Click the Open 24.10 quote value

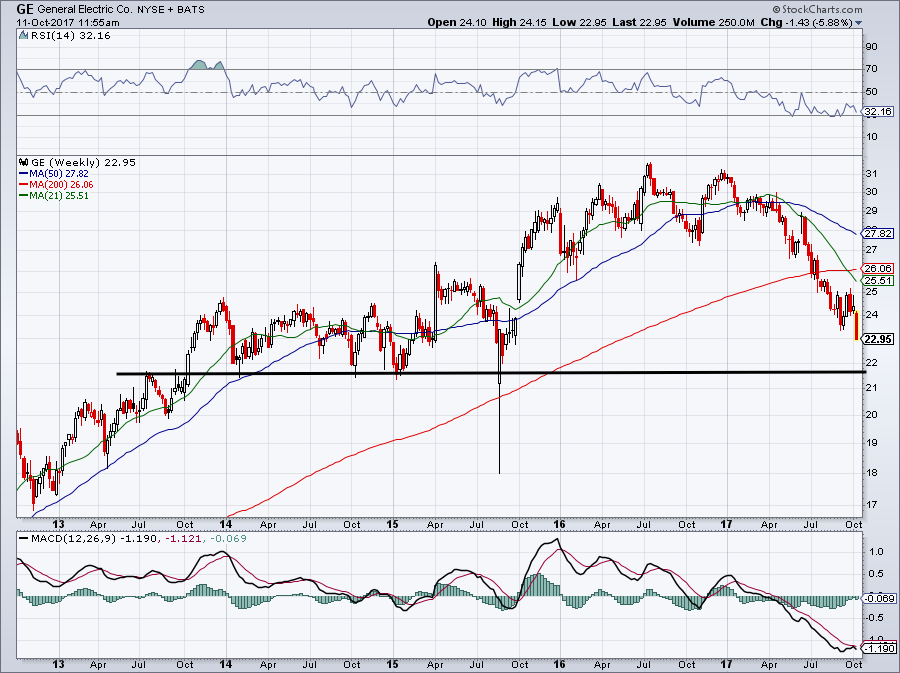tap(457, 22)
